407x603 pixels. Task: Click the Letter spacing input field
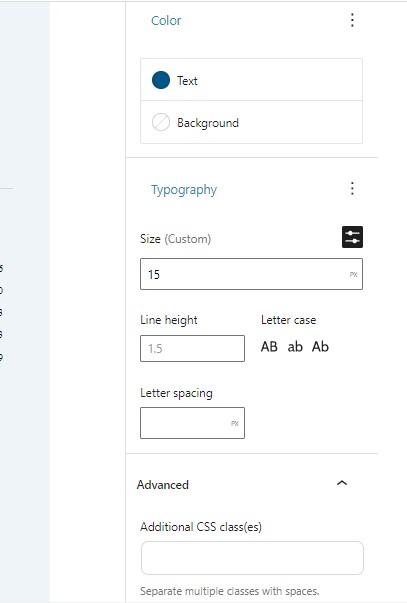click(192, 423)
